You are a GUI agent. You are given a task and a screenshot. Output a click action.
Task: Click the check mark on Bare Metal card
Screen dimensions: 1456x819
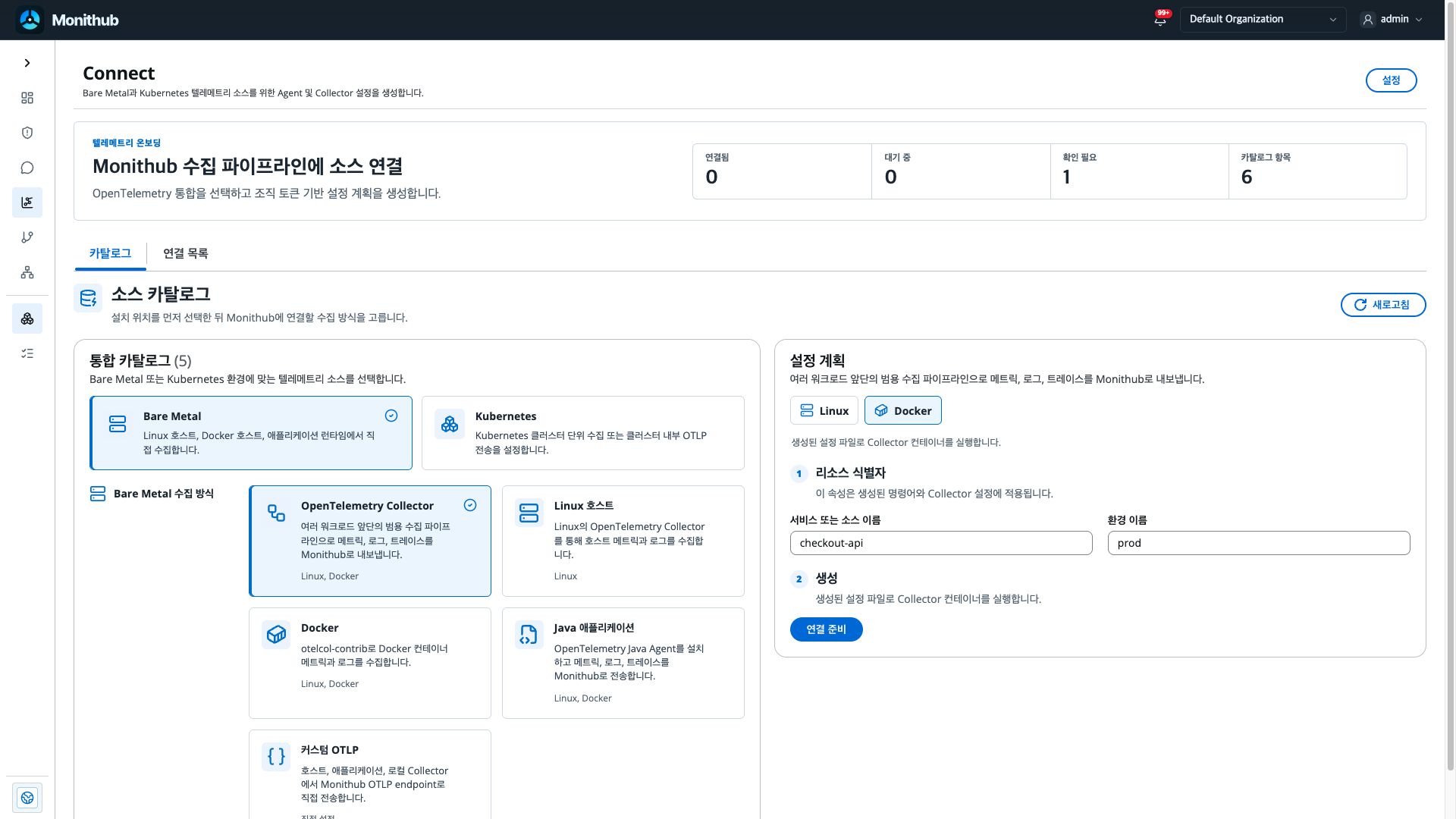pyautogui.click(x=391, y=416)
